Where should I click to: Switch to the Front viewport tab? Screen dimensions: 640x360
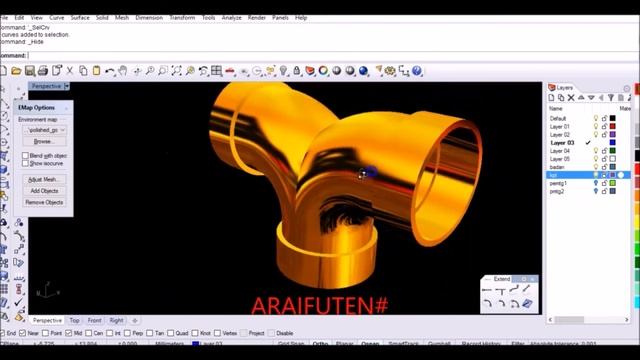(x=94, y=320)
